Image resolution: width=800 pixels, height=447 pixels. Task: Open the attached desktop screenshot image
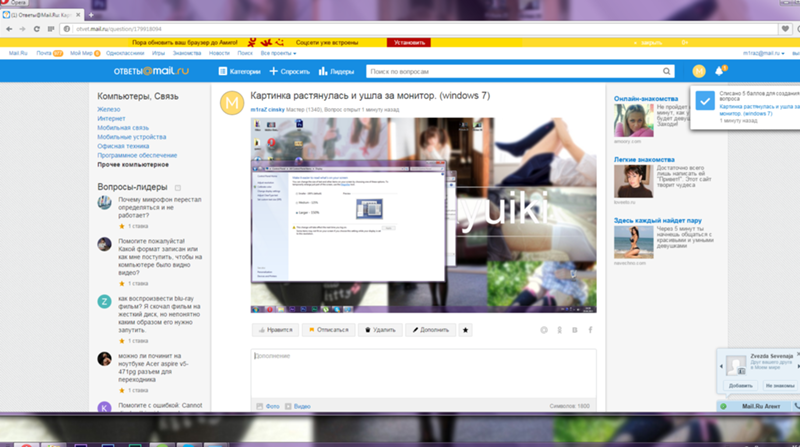coord(423,215)
